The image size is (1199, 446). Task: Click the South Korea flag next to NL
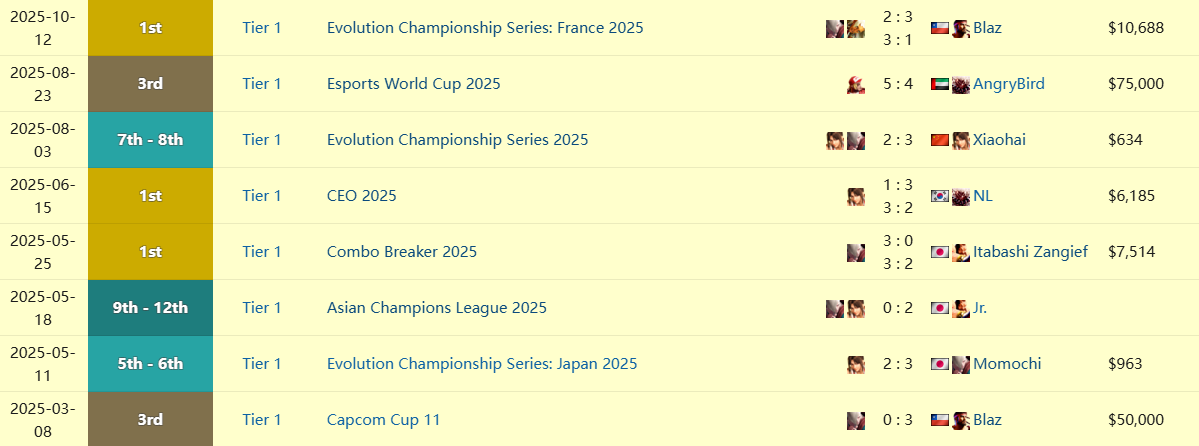click(939, 196)
